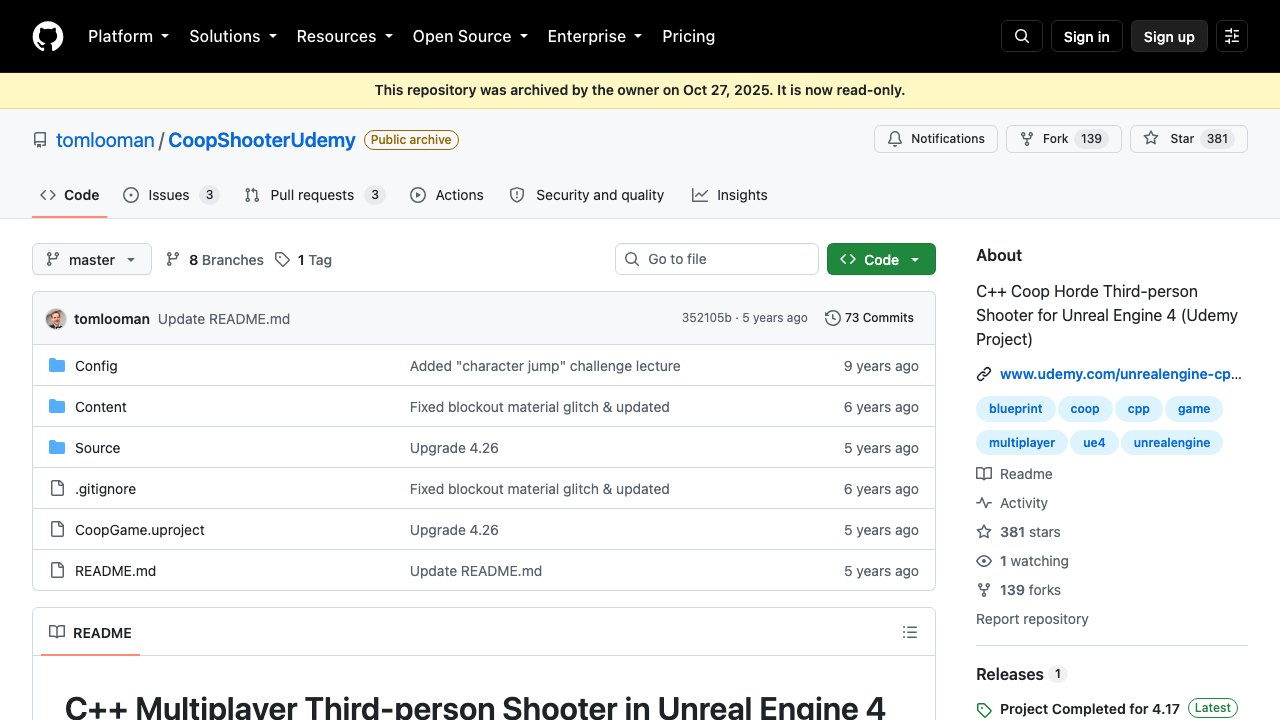Expand the Enterprise menu

pos(595,36)
